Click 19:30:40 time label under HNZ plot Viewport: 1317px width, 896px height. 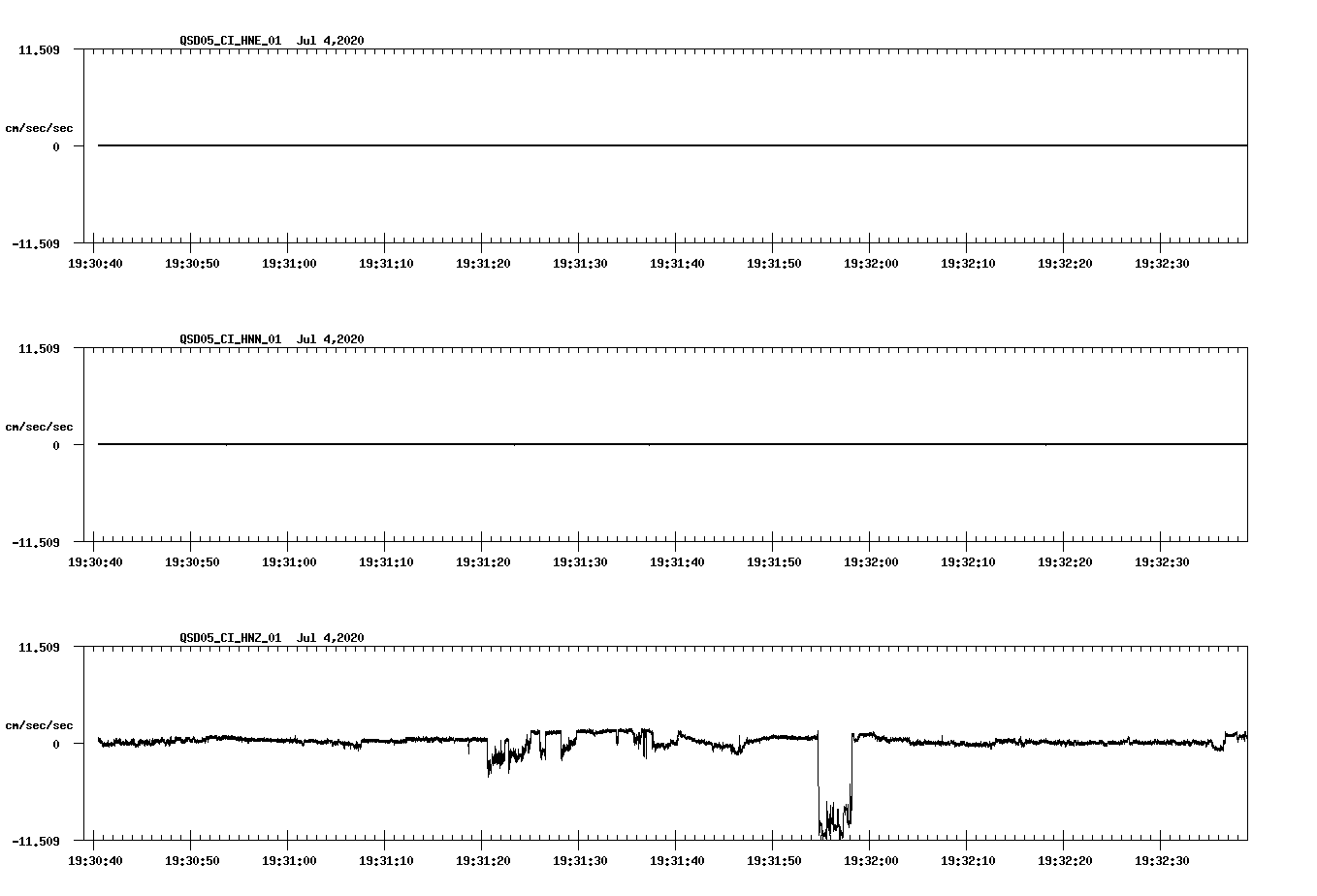point(95,861)
